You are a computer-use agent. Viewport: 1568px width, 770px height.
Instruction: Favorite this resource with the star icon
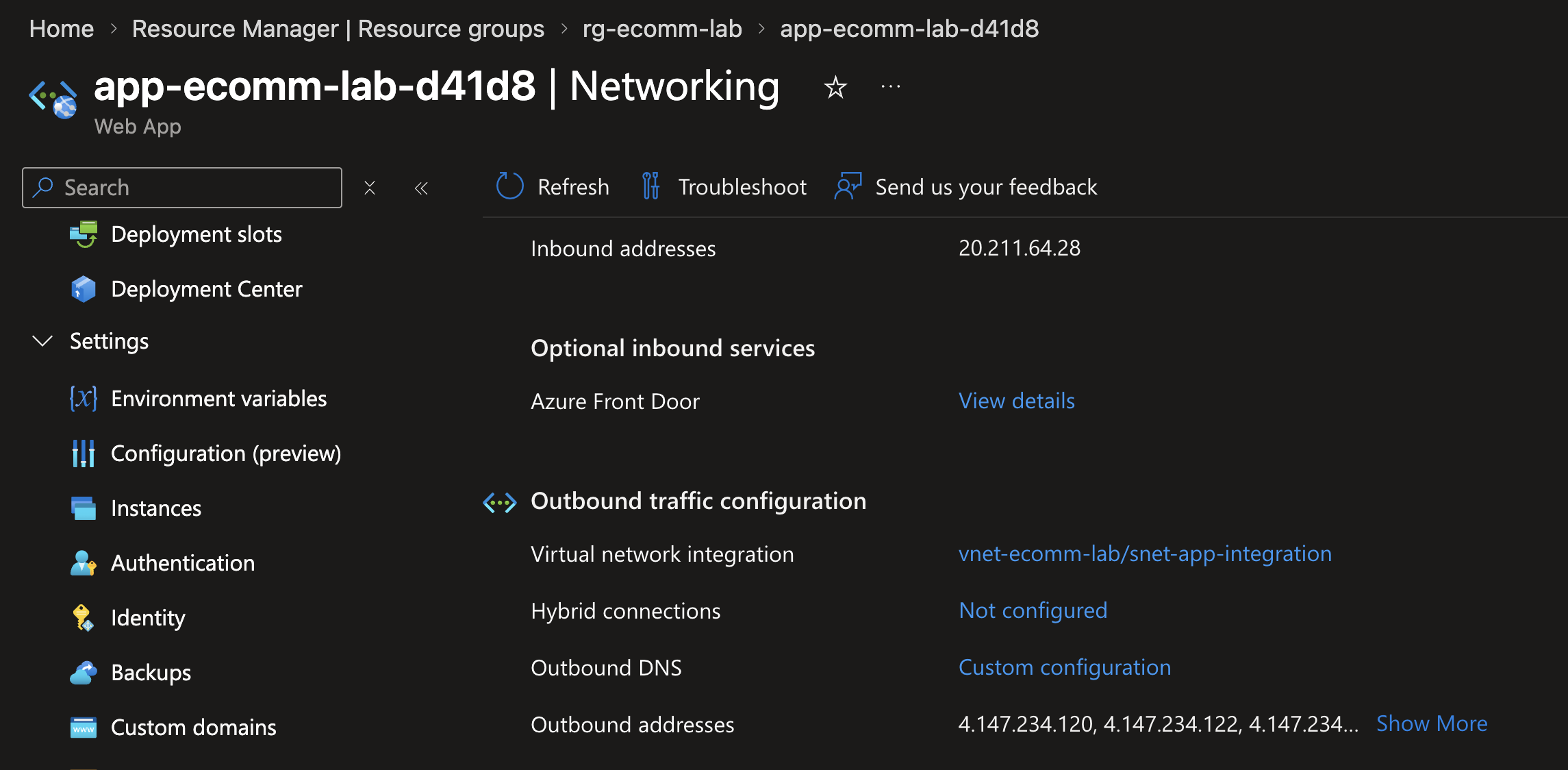[835, 88]
